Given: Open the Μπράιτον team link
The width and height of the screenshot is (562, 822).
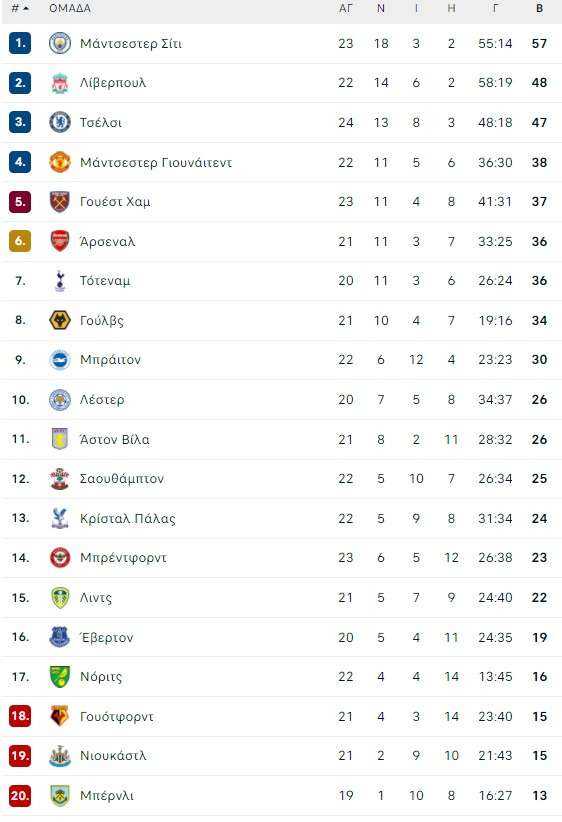Looking at the screenshot, I should pos(110,360).
